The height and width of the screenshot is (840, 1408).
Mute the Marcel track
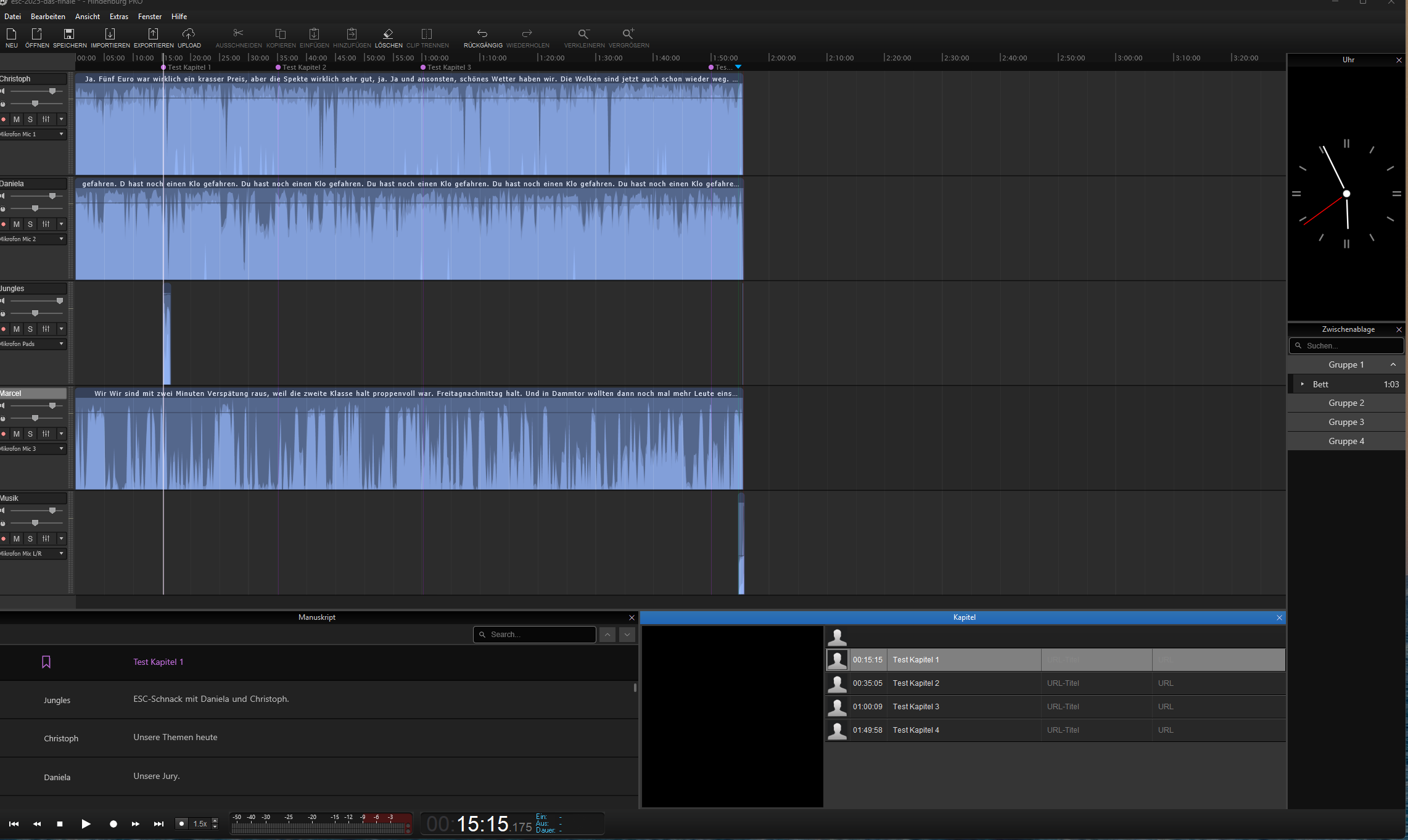(x=17, y=434)
